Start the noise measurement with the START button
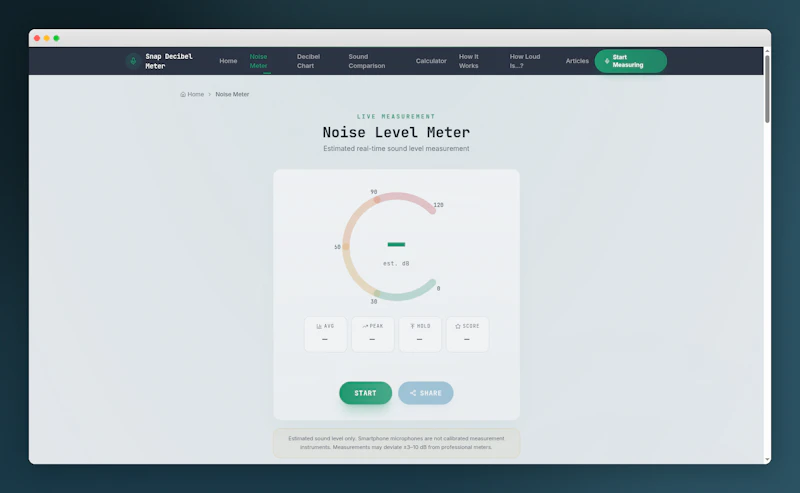Image resolution: width=800 pixels, height=493 pixels. [x=365, y=393]
